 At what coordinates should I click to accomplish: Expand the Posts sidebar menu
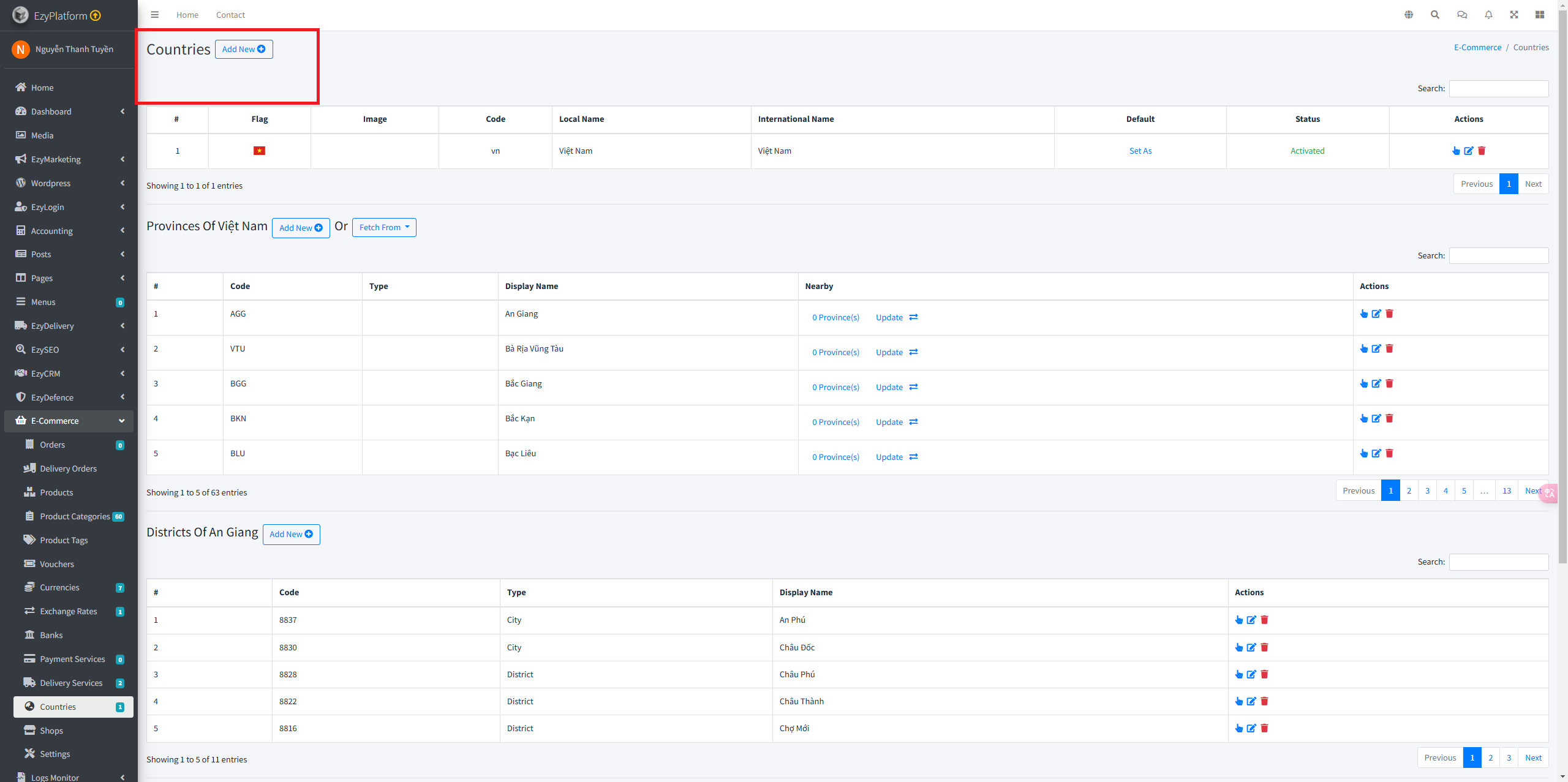point(69,254)
